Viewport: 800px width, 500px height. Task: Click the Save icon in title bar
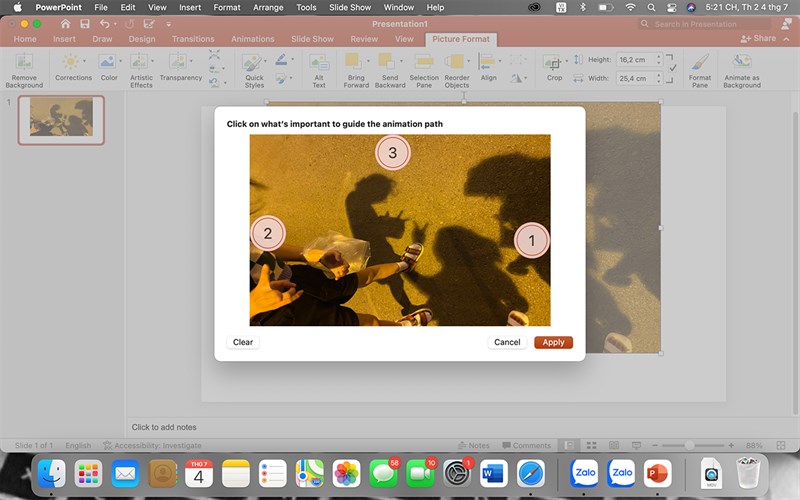(85, 24)
